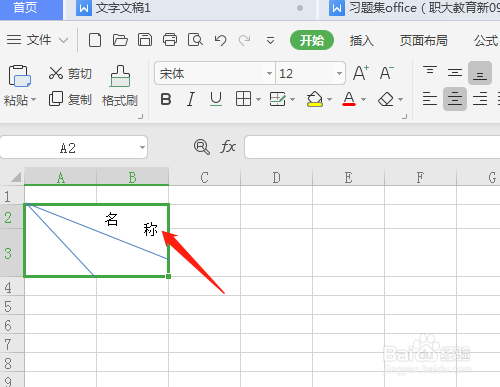Image resolution: width=500 pixels, height=387 pixels.
Task: Switch to the 首页 tab
Action: [31, 9]
